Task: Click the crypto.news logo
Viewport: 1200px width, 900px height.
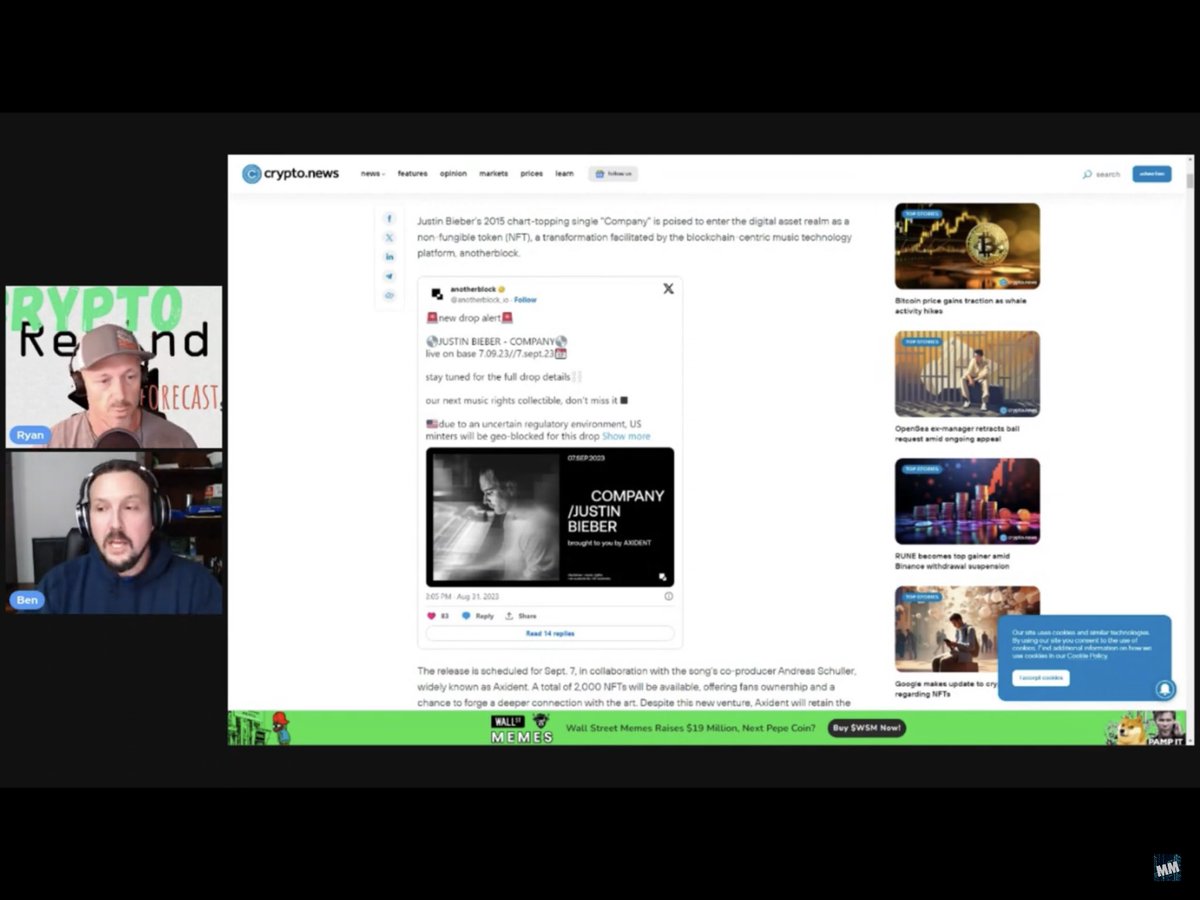Action: coord(290,174)
